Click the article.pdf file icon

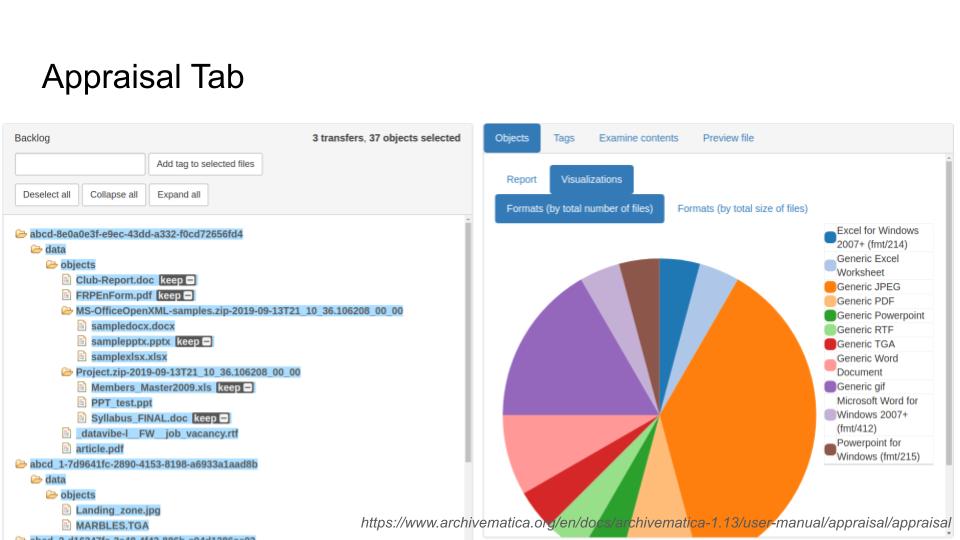[x=67, y=448]
